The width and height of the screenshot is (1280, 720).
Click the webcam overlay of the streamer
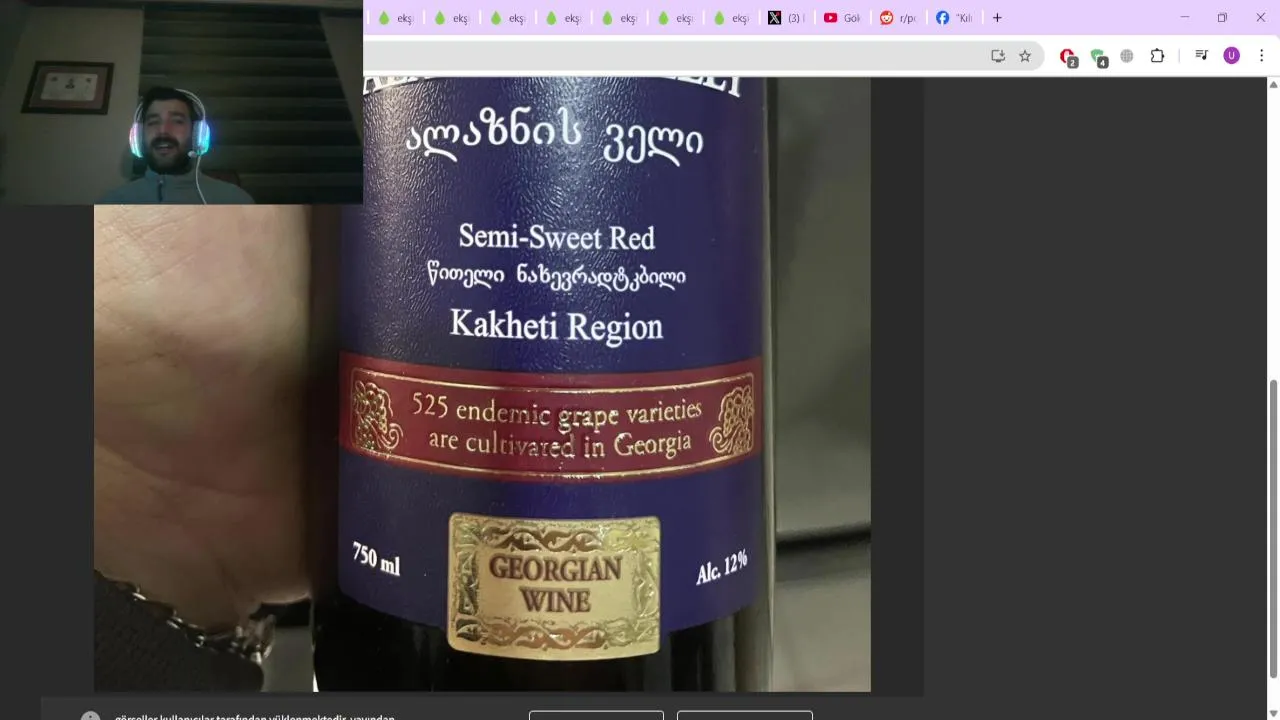181,102
